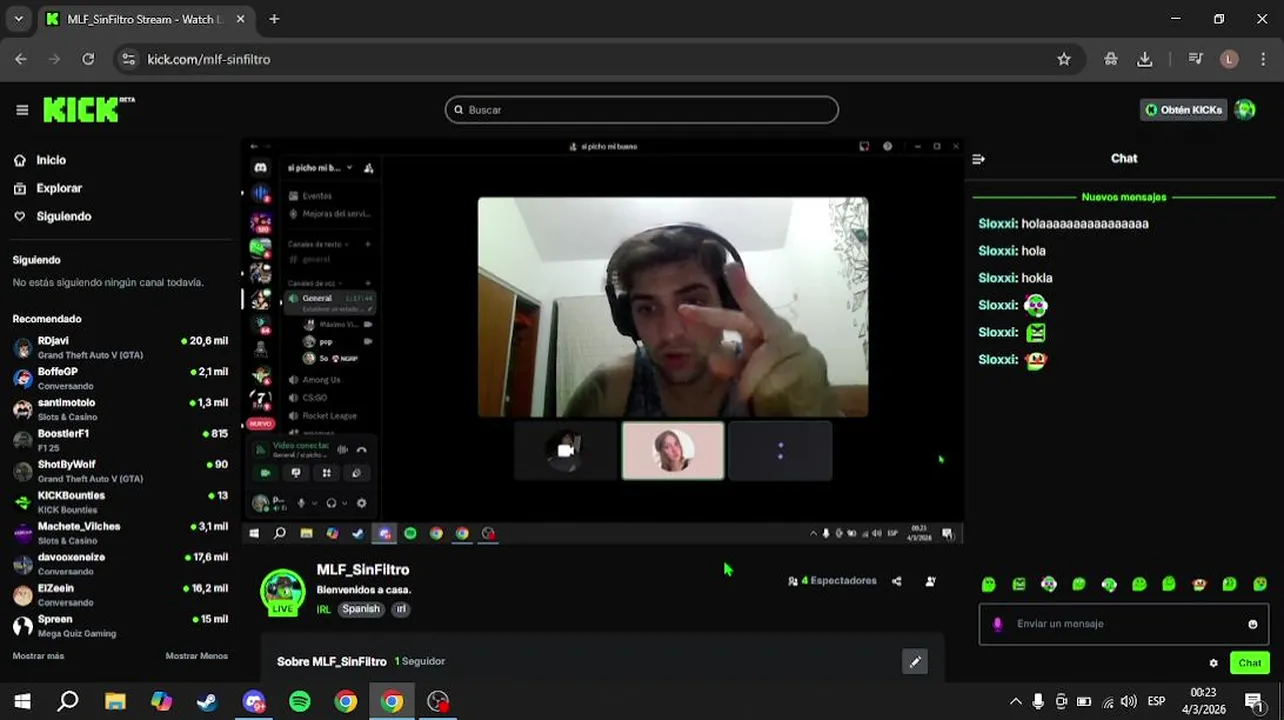Screen dimensions: 1284x720
Task: Click the pencil edit icon
Action: (915, 662)
